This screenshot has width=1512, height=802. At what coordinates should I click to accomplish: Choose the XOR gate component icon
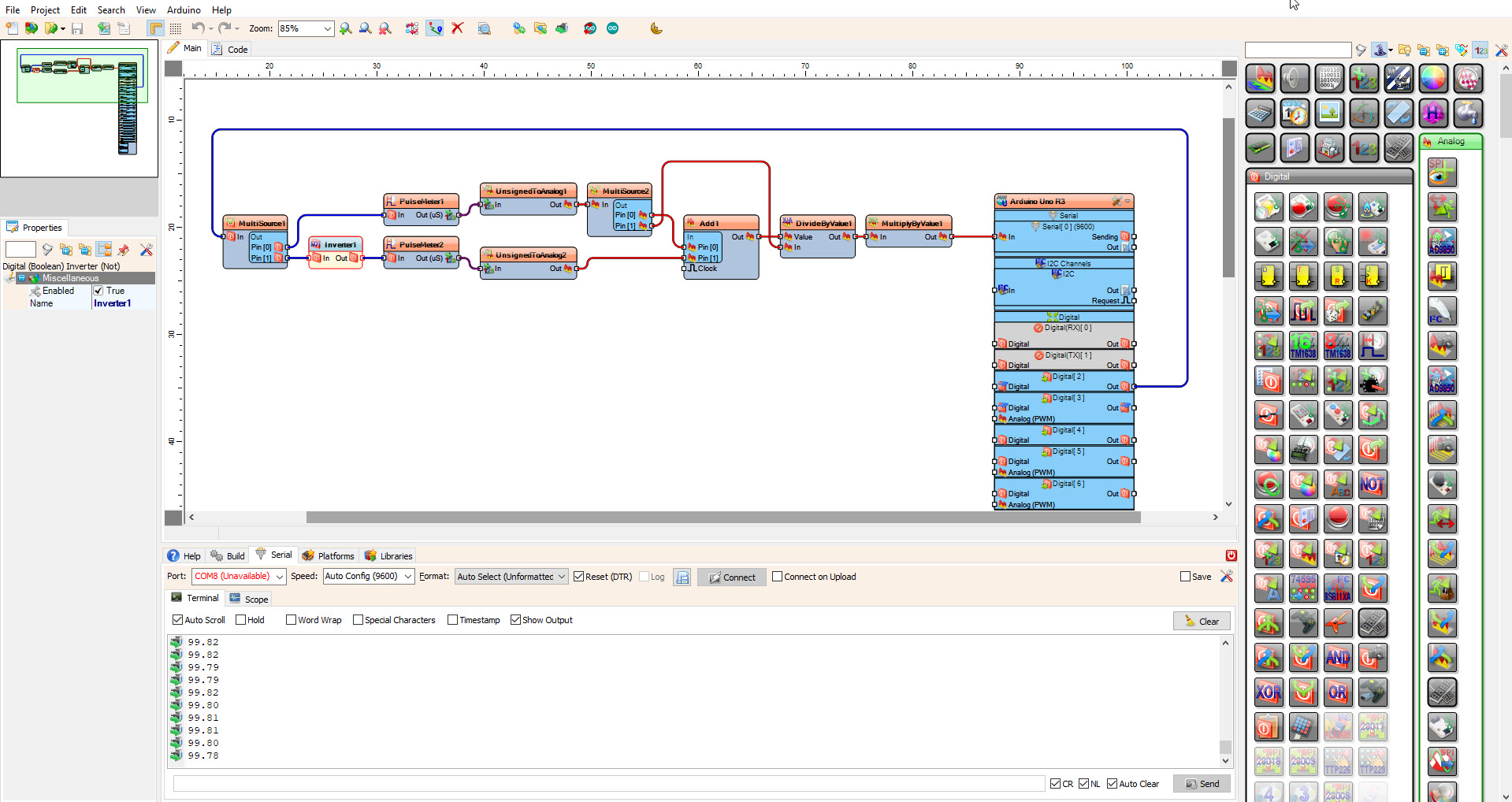(1268, 692)
